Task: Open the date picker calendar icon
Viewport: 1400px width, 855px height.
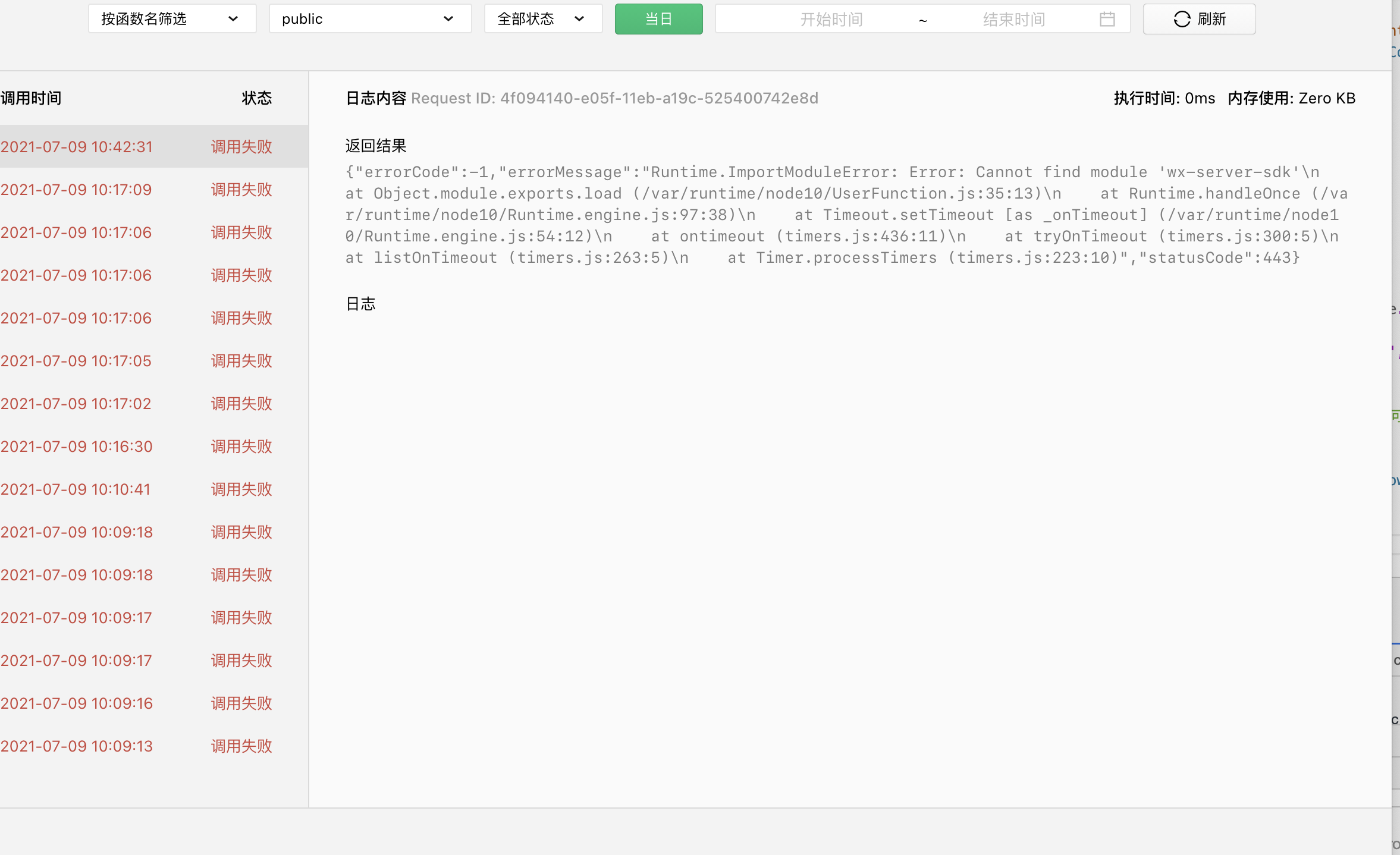Action: (x=1107, y=19)
